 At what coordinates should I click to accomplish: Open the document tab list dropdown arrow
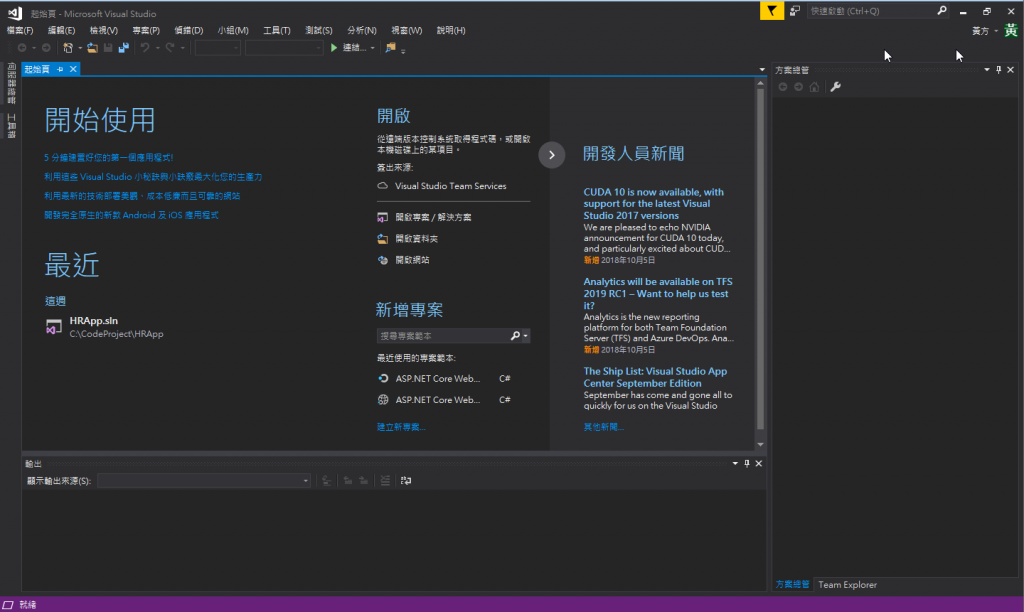point(762,69)
